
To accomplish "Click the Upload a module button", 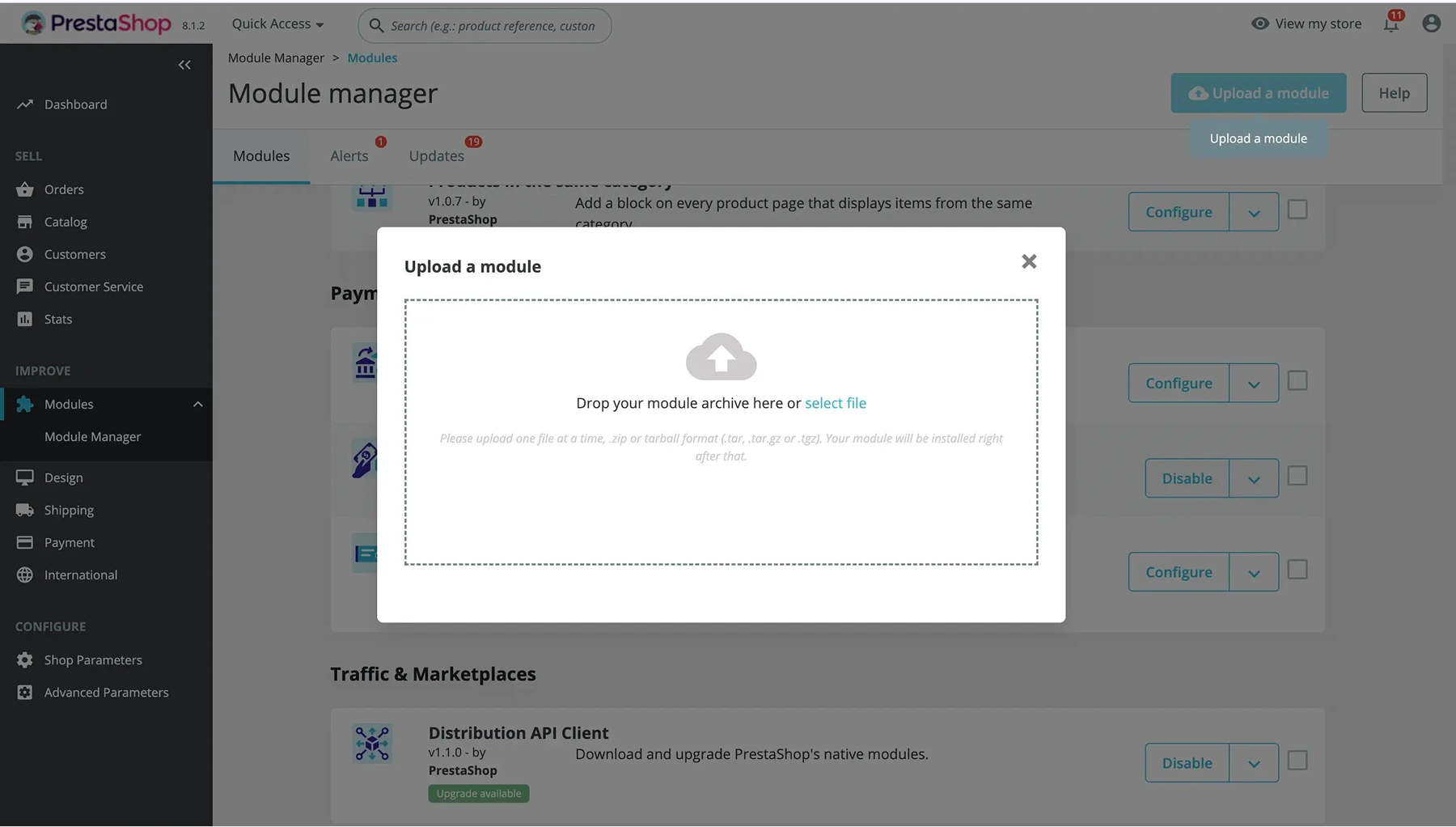I will point(1259,93).
